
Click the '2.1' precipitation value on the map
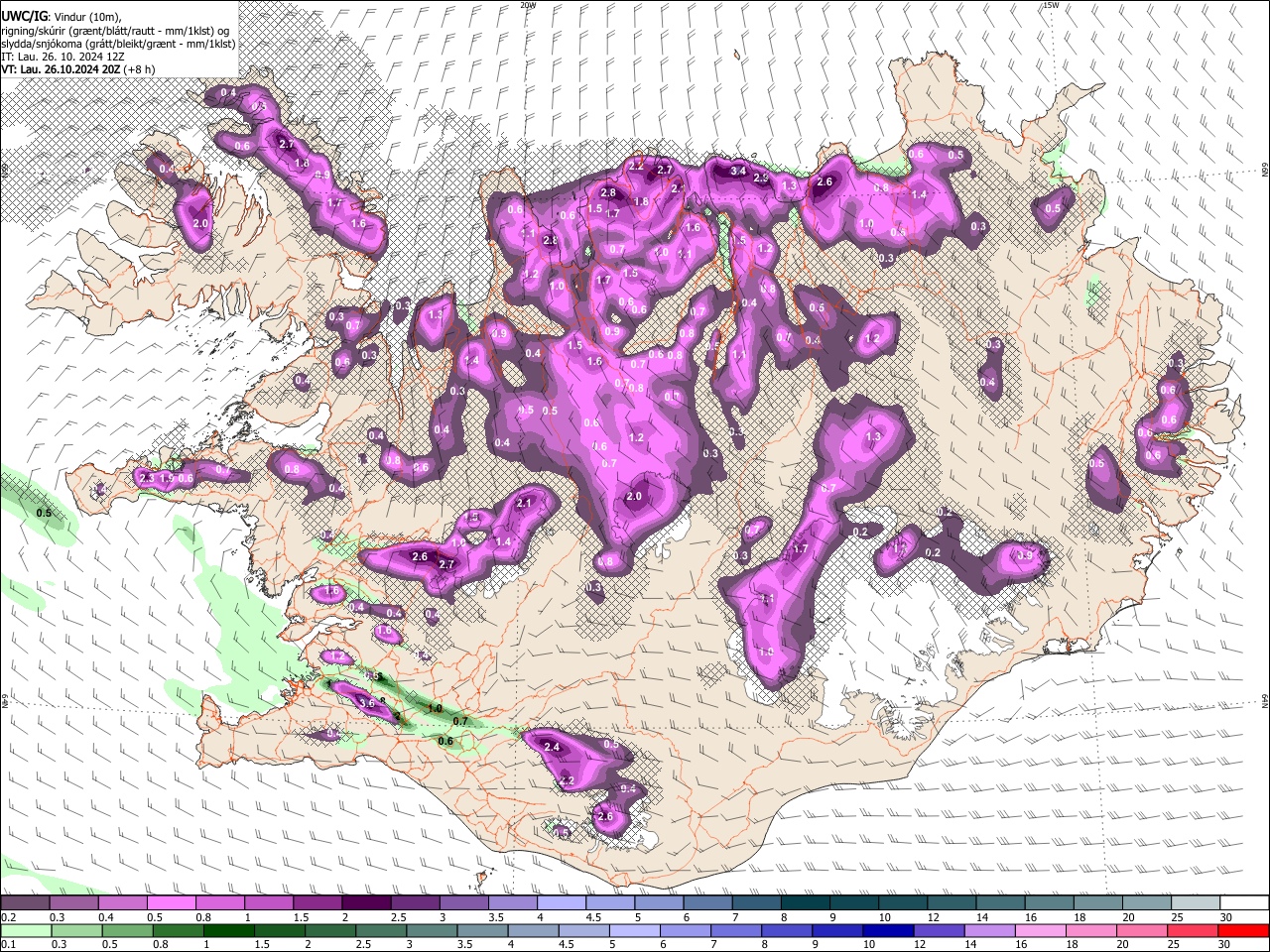tap(525, 504)
